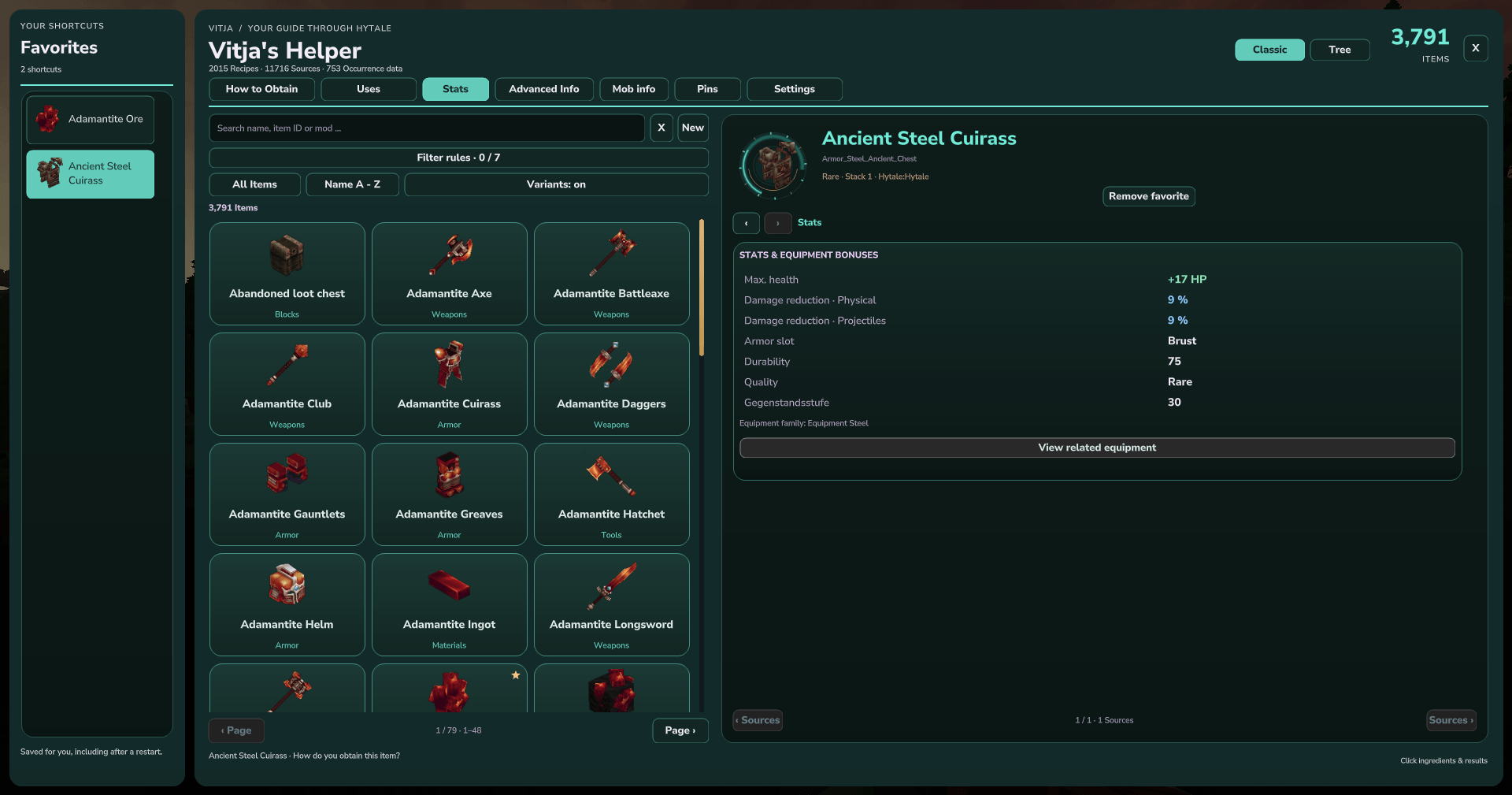Click the Ancient Steel Cuirass detail portrait

773,165
